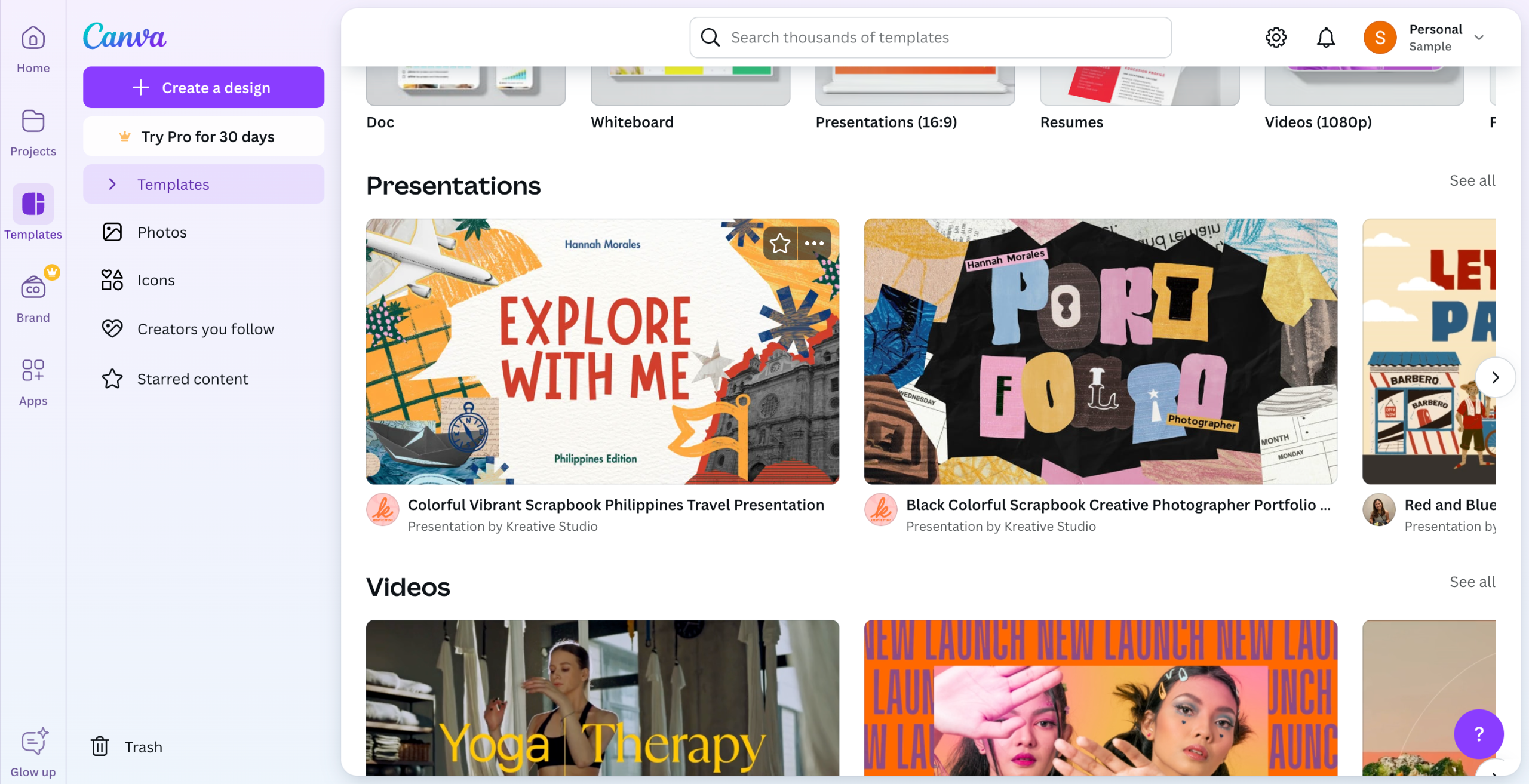Click the Kreative Studio avatar beside Photographer Portfolio
The width and height of the screenshot is (1529, 784).
(880, 509)
